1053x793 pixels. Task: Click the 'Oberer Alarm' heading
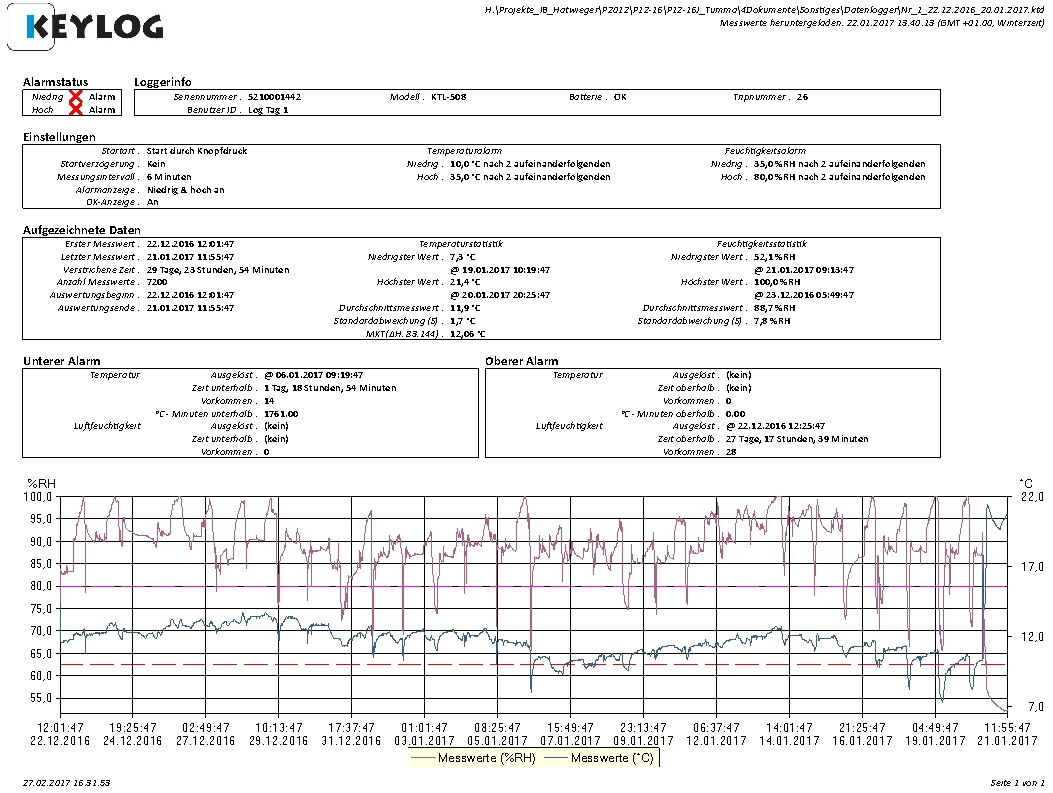(521, 361)
